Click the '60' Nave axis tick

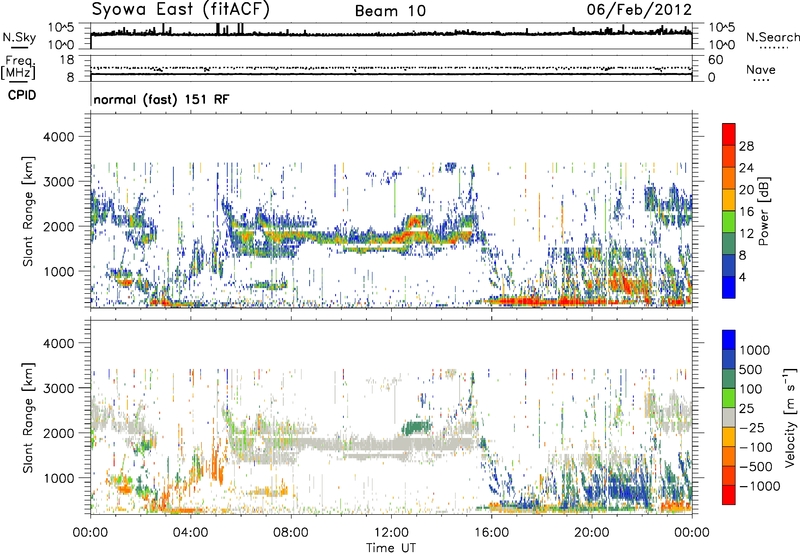point(716,60)
